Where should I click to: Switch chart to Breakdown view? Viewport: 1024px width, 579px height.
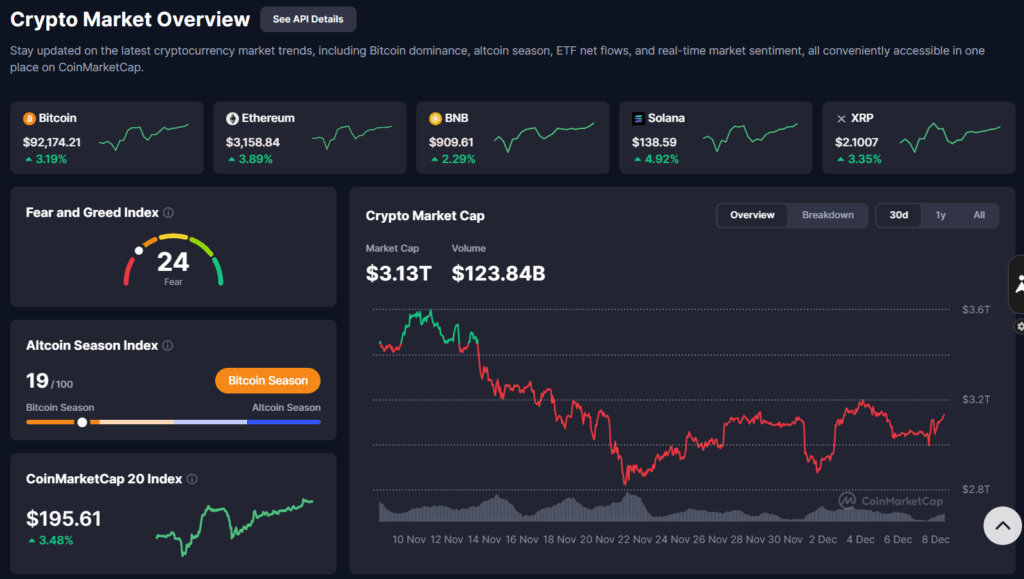827,215
